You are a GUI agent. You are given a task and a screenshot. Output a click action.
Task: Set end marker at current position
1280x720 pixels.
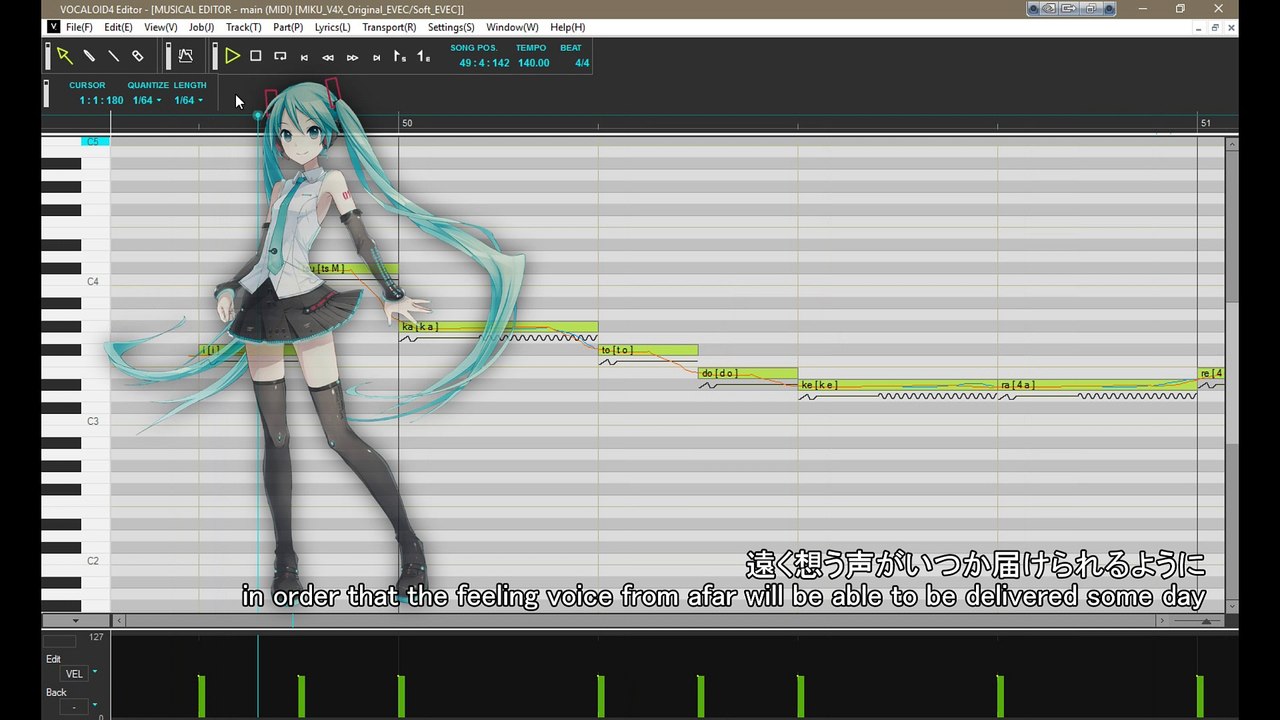coord(424,57)
